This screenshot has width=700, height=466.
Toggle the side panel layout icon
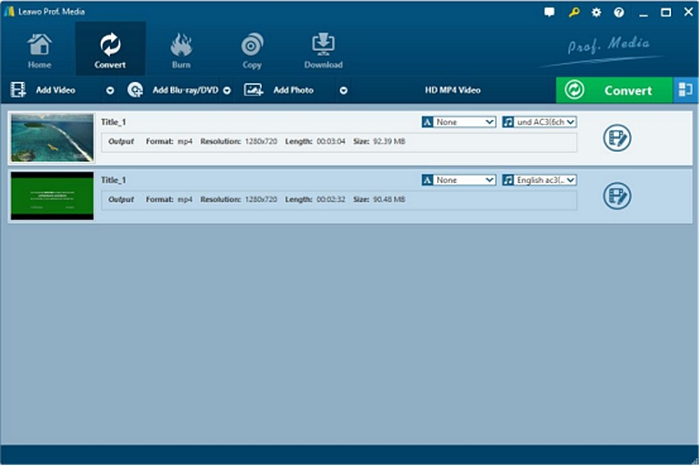685,90
